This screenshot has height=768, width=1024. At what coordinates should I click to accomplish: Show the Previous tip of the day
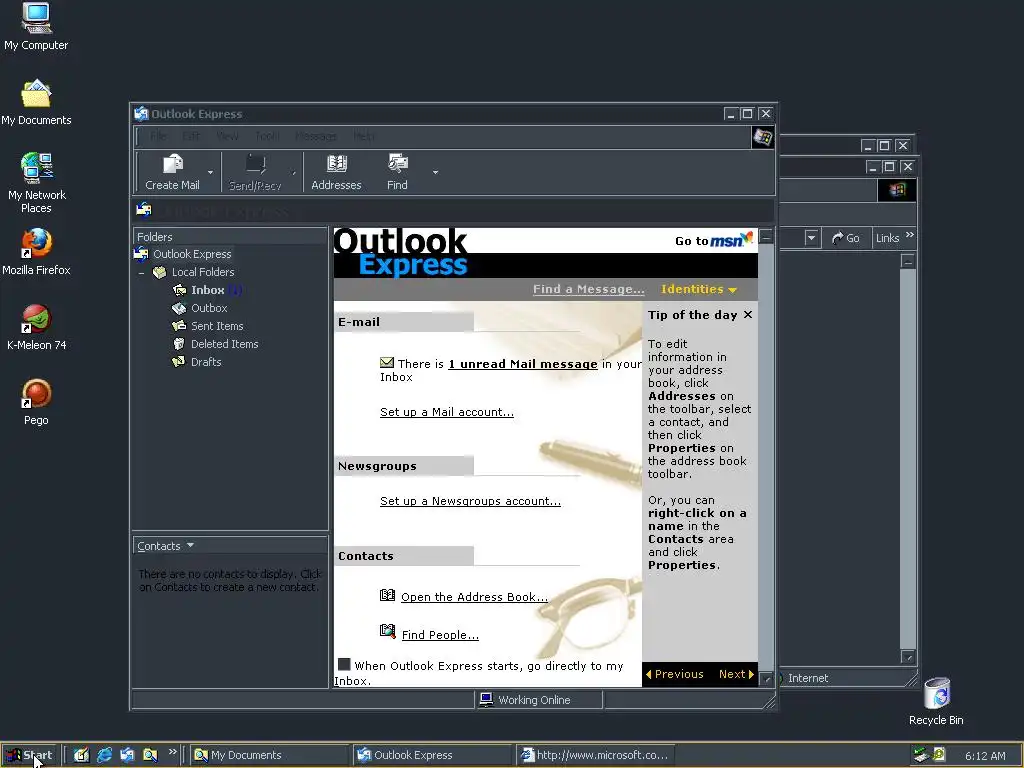coord(675,674)
